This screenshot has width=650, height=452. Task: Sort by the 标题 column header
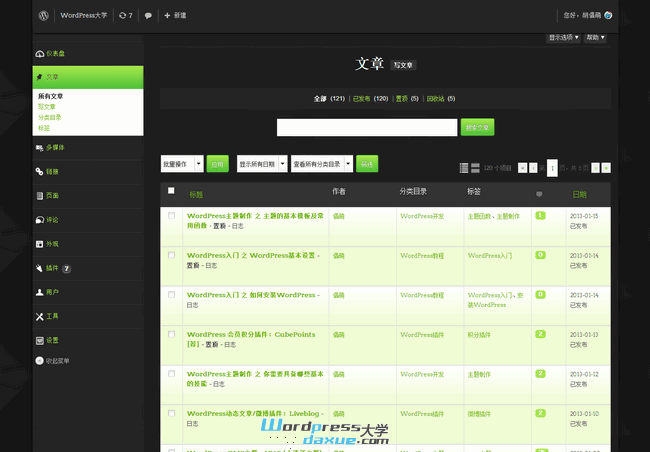click(x=196, y=194)
